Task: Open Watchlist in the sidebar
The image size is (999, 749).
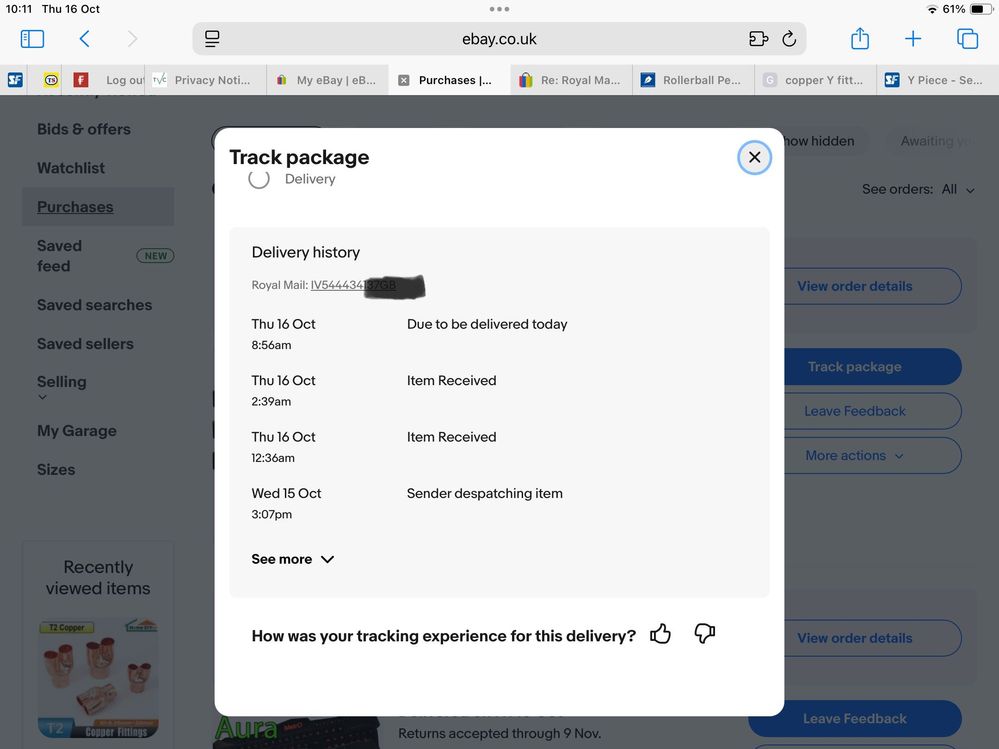Action: 71,168
